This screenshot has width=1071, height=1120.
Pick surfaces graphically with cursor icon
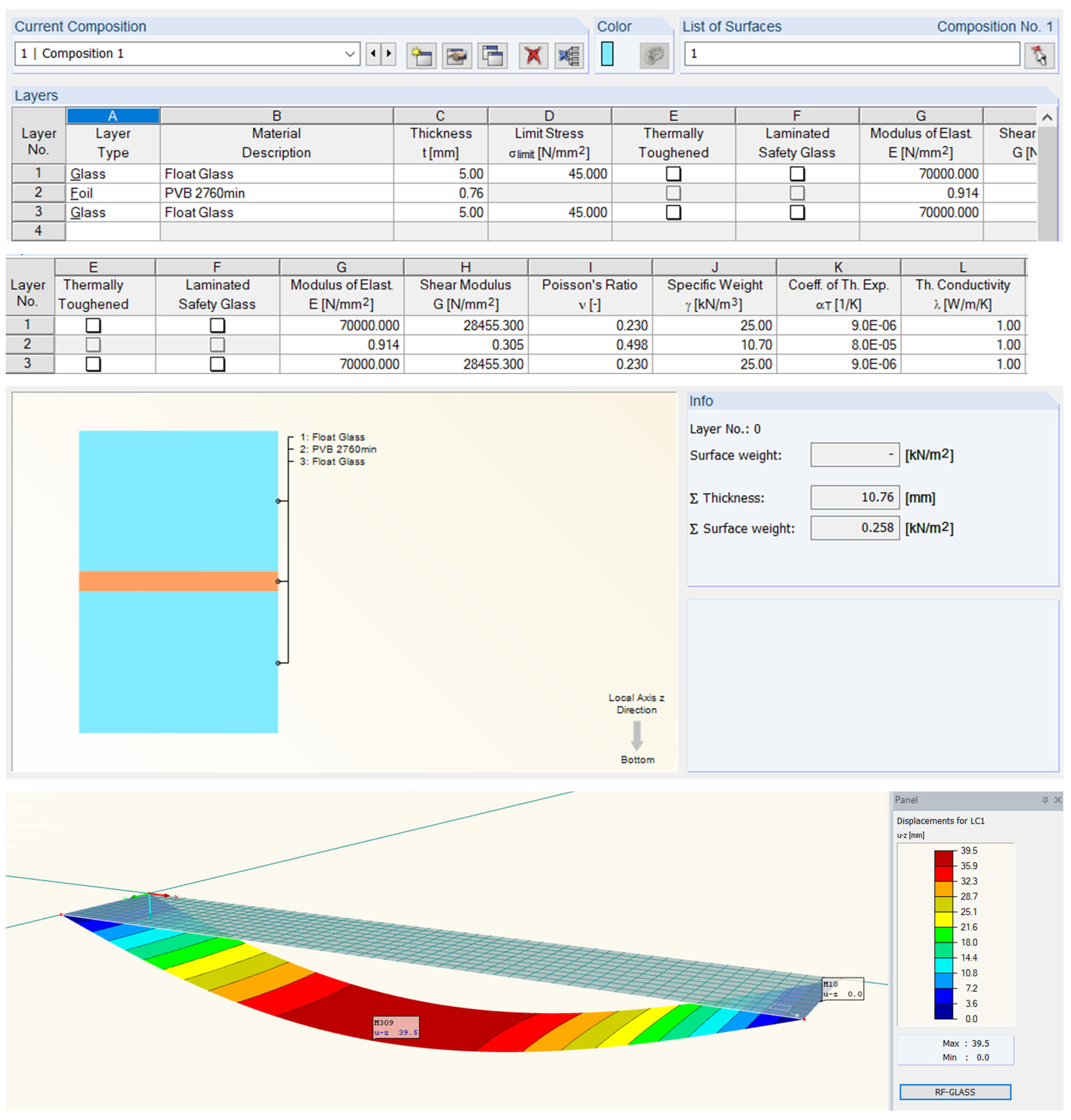point(1039,55)
